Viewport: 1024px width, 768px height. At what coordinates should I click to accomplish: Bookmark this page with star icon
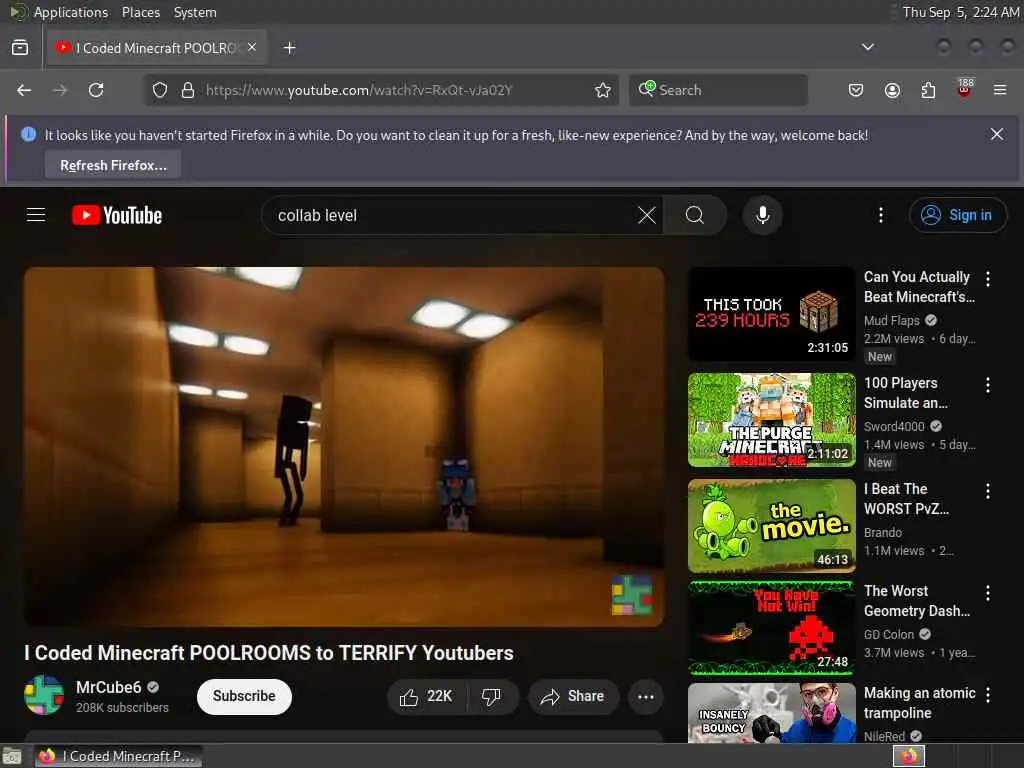click(x=603, y=90)
